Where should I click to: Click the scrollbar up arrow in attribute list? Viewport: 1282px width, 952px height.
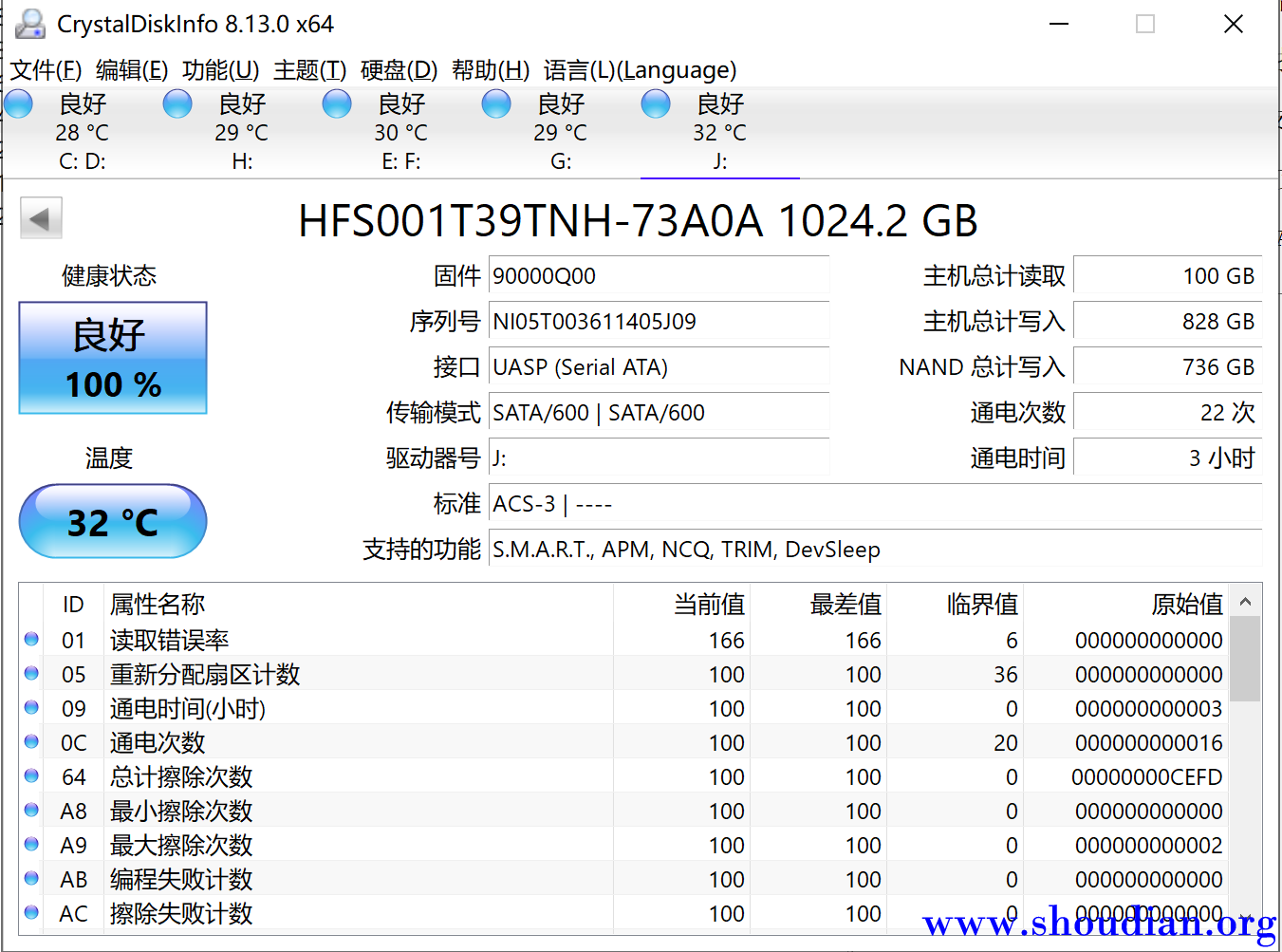pyautogui.click(x=1245, y=601)
